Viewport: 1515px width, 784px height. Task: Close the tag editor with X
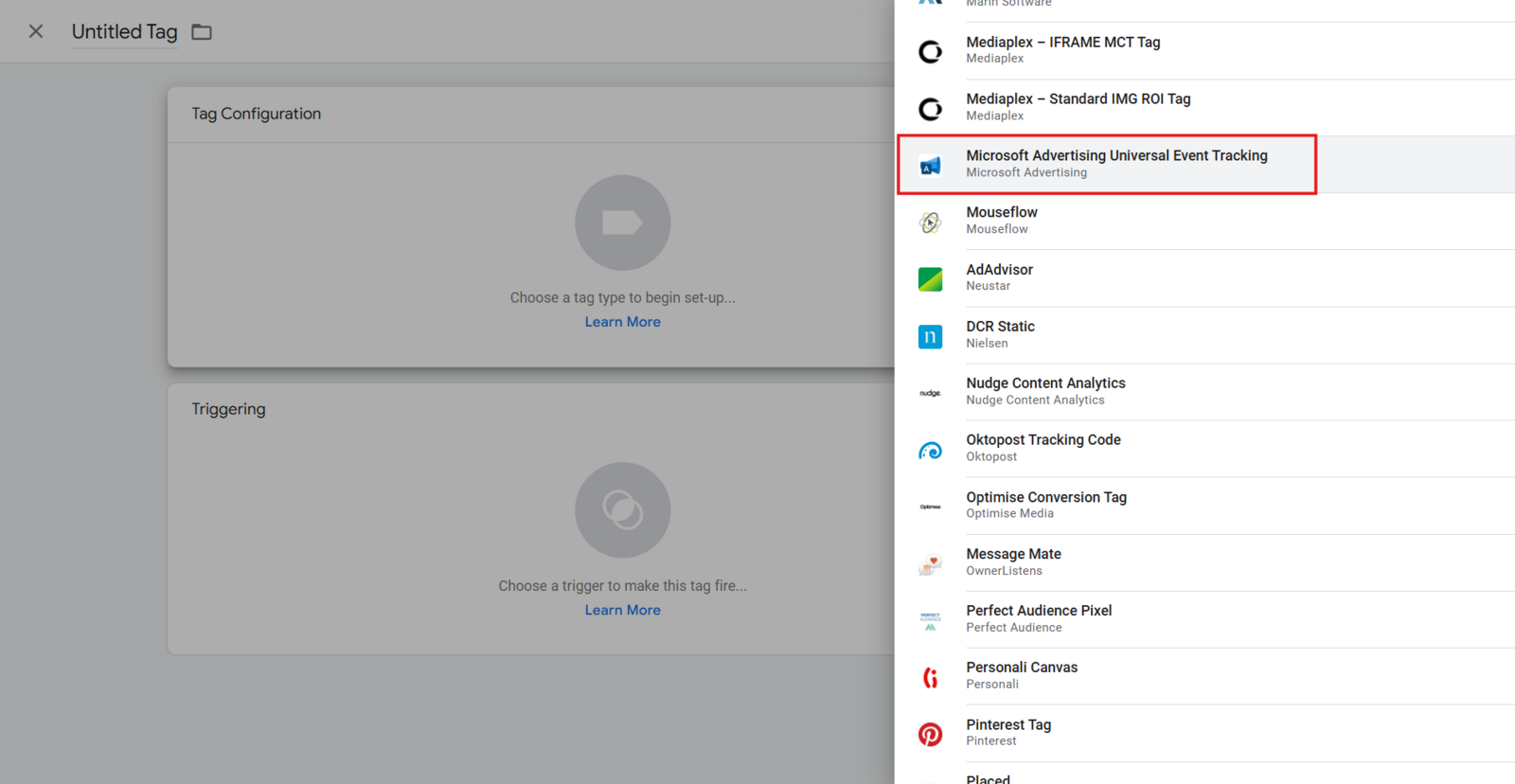tap(36, 31)
